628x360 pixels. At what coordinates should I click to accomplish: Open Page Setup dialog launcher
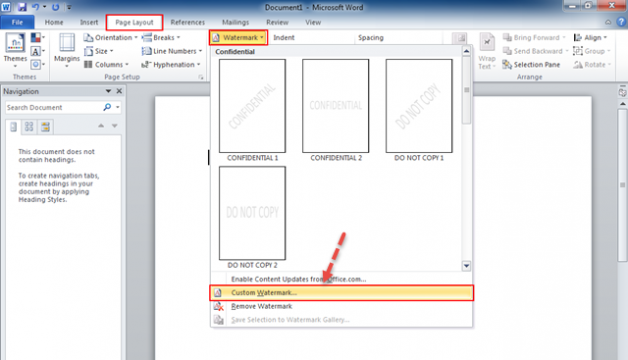pyautogui.click(x=201, y=77)
